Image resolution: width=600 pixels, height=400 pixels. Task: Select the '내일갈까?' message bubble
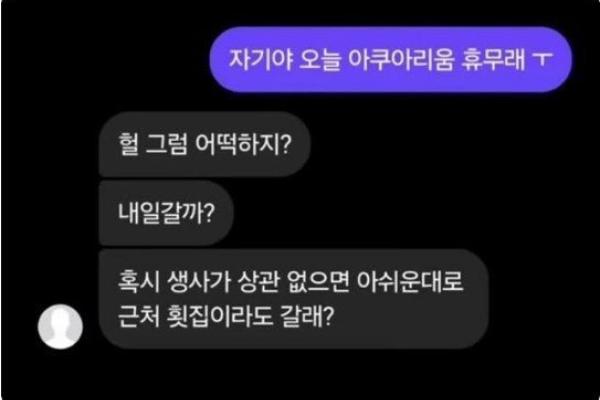[x=166, y=213]
